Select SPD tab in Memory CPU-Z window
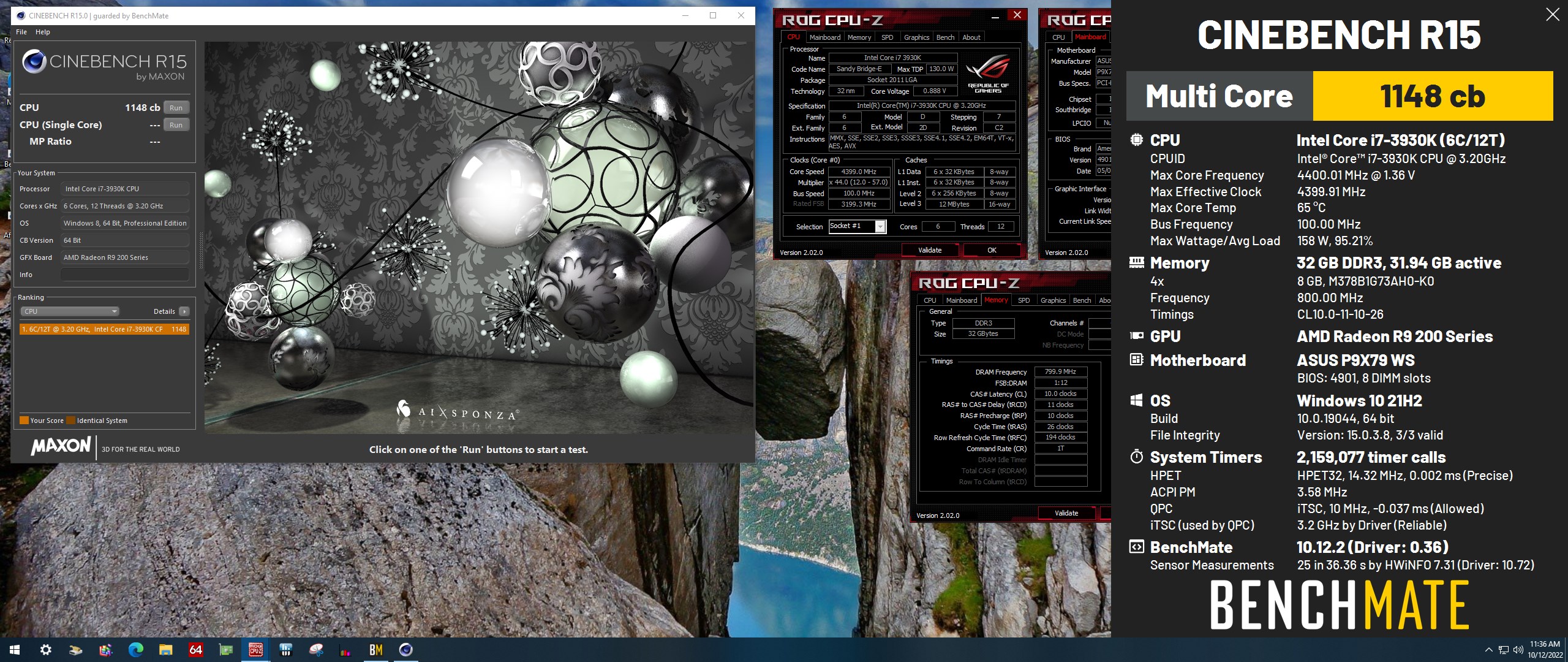This screenshot has height=662, width=1568. click(1023, 300)
